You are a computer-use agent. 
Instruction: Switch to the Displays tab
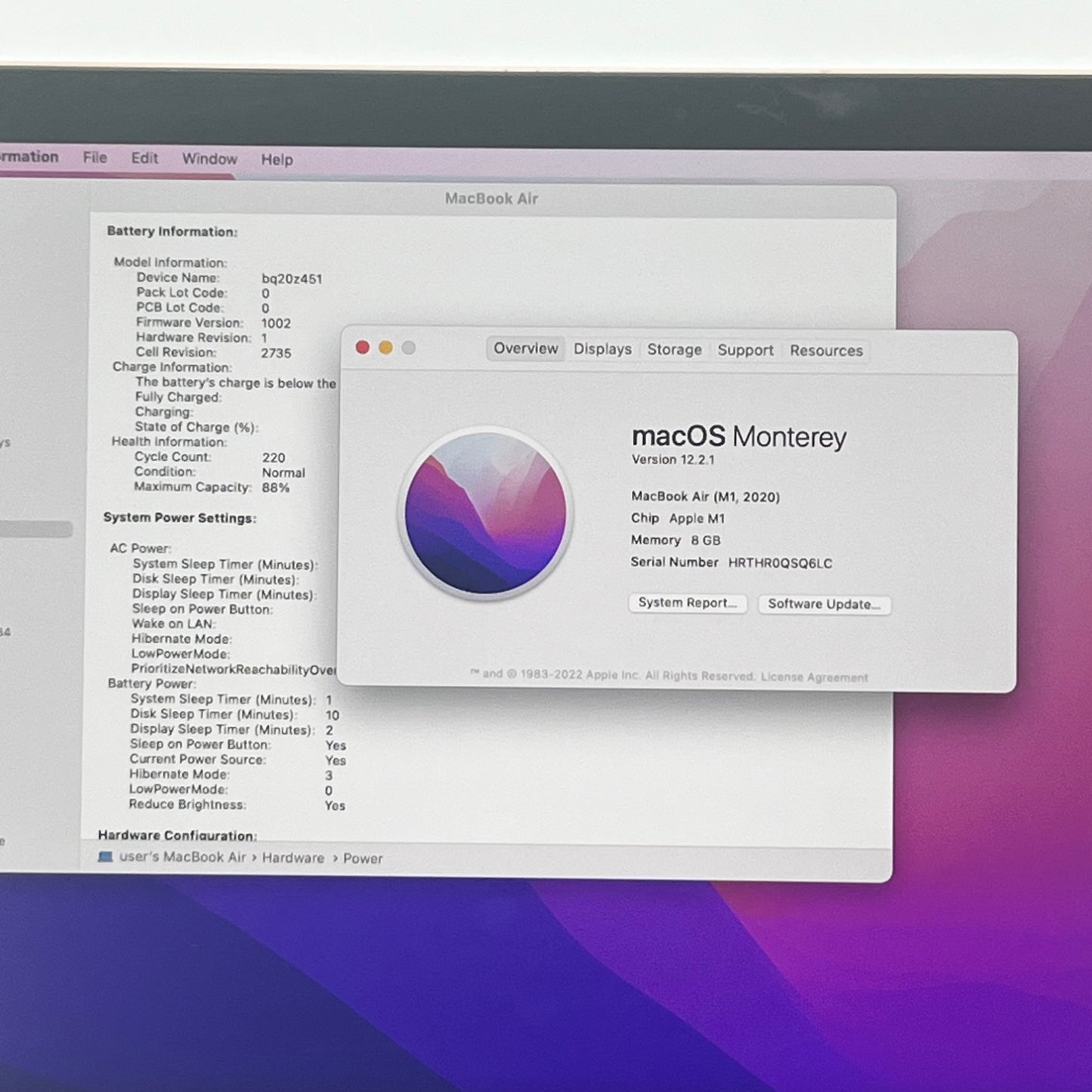[602, 349]
